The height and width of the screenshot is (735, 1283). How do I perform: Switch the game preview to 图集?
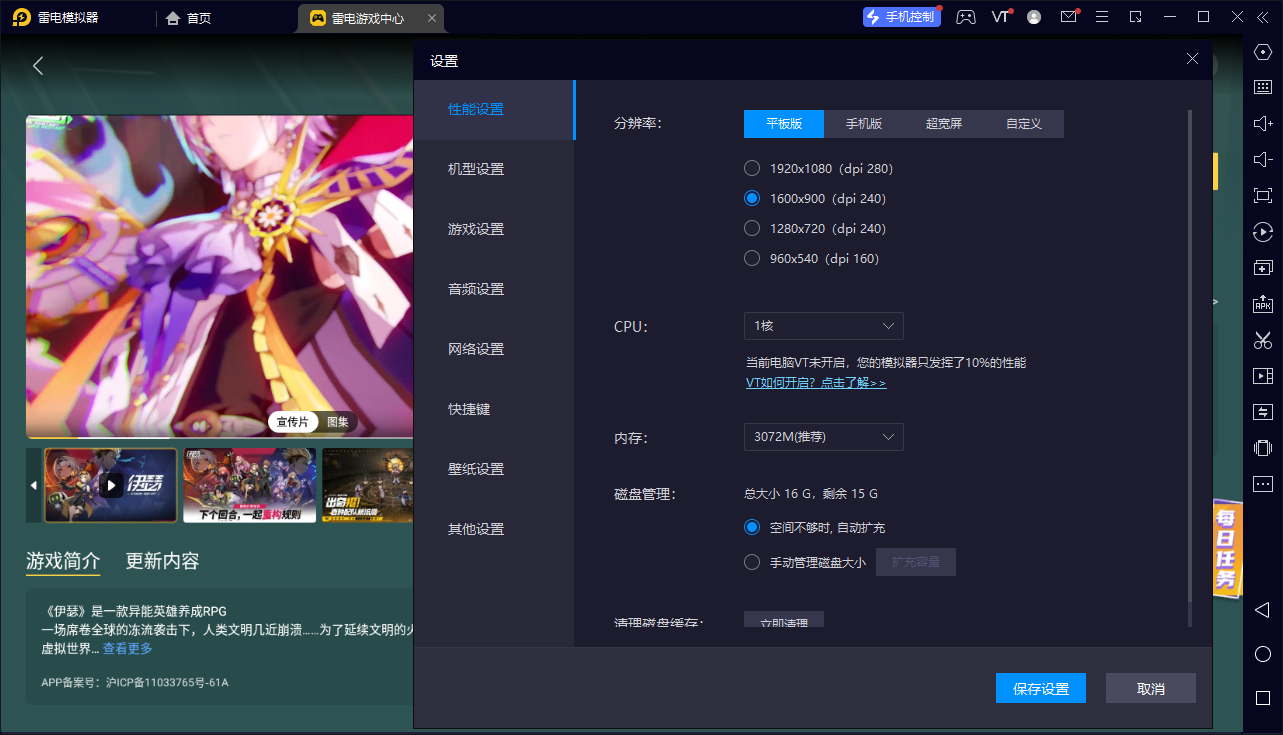coord(338,422)
